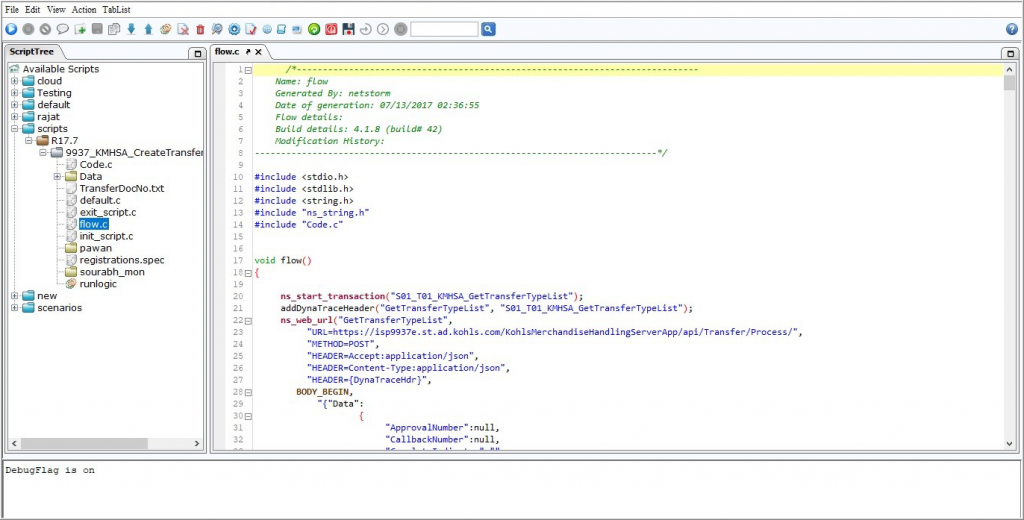Viewport: 1024px width, 520px height.
Task: Collapse the 9937_KMHSA_CreateTransfer node
Action: coord(43,152)
